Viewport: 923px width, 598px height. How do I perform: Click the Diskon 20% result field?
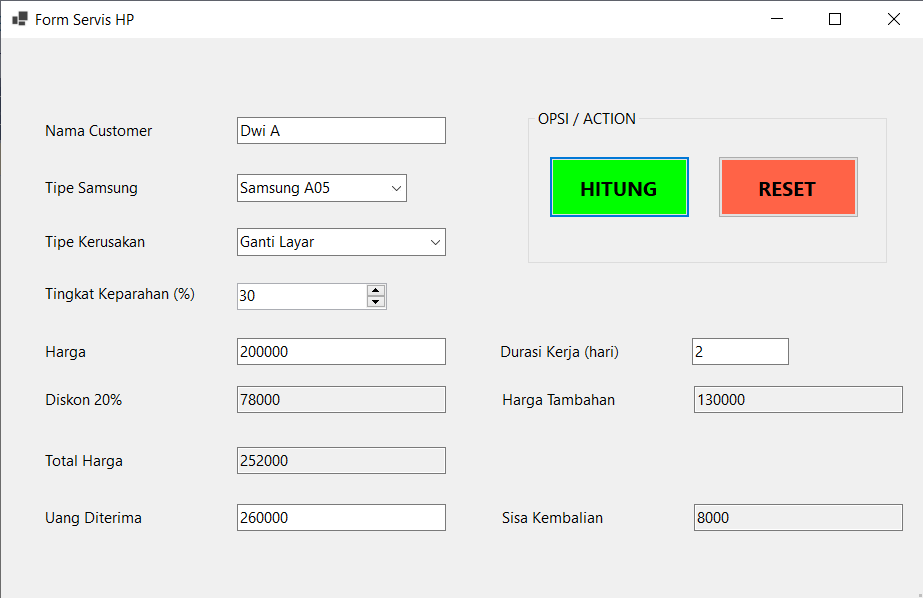[x=341, y=400]
